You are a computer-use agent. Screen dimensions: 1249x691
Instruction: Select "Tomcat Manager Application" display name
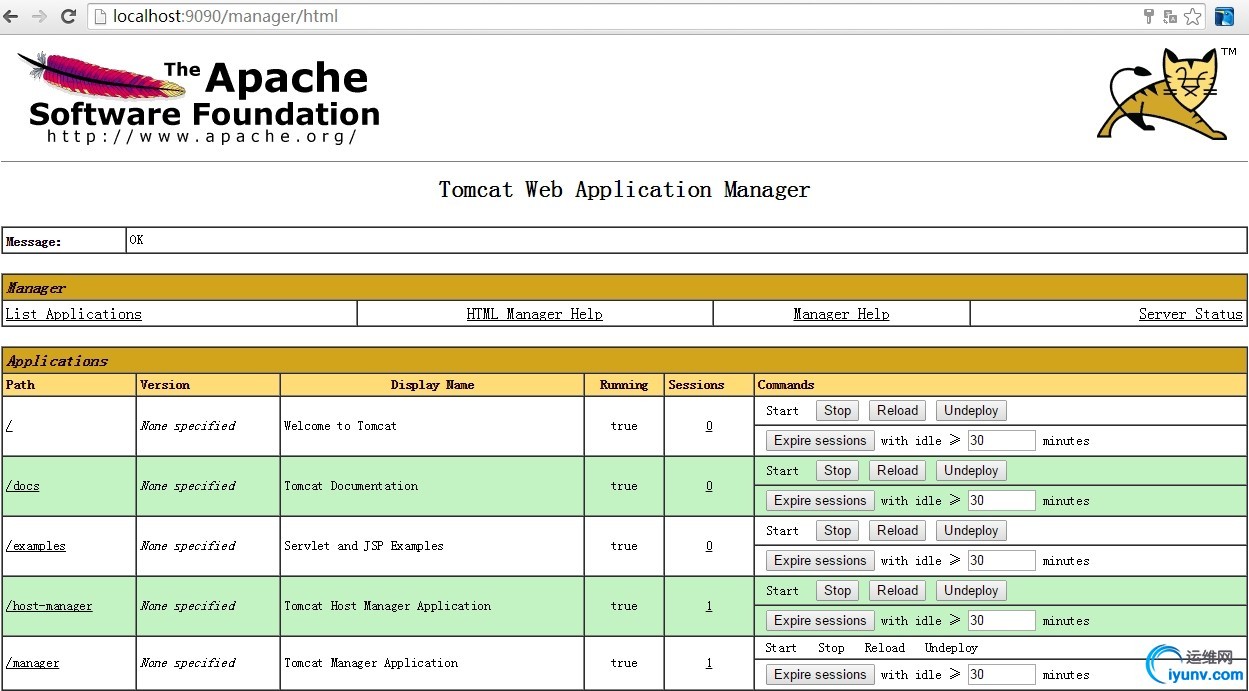[371, 663]
